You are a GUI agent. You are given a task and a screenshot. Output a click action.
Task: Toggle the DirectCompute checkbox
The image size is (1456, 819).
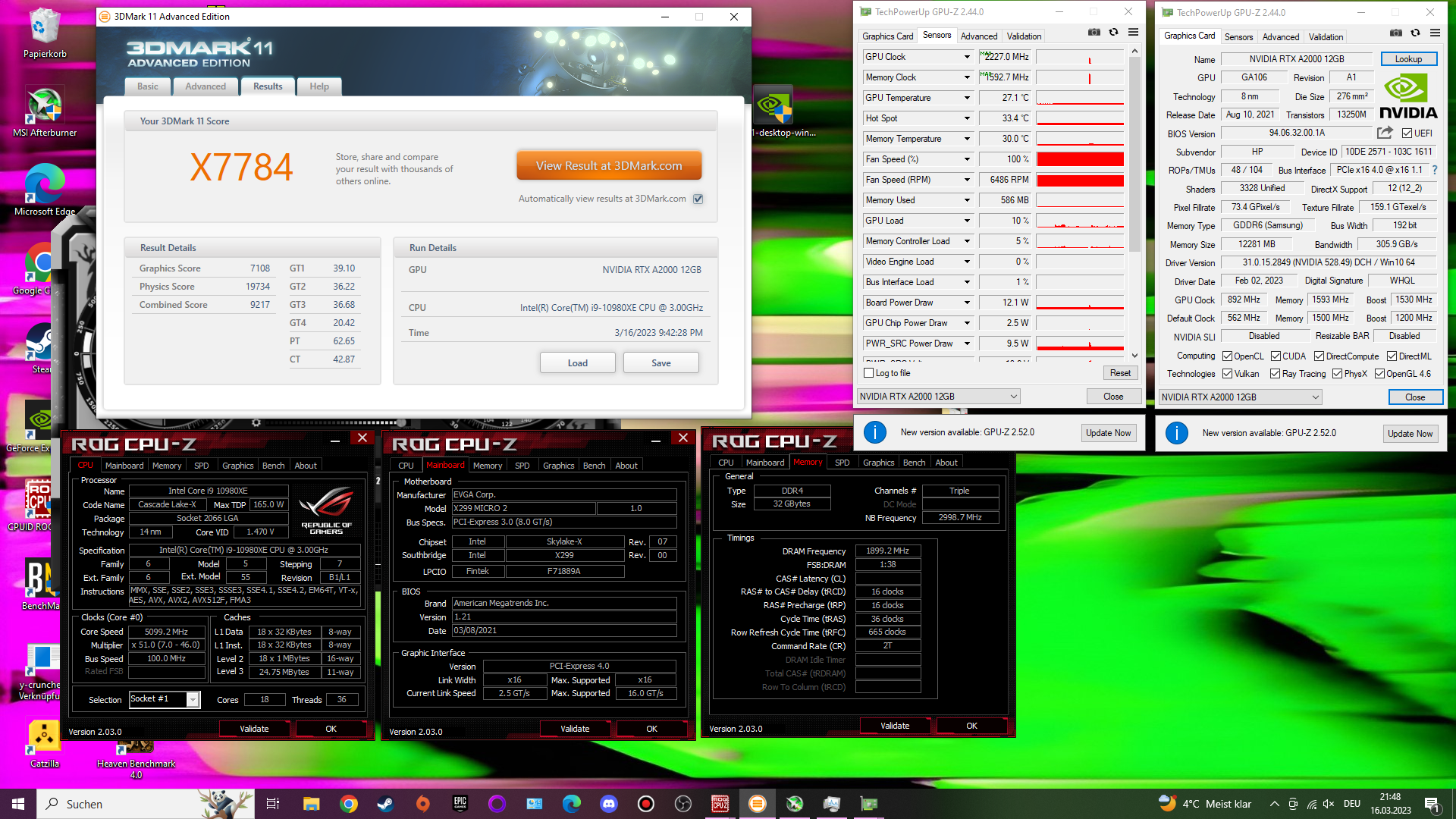1319,356
